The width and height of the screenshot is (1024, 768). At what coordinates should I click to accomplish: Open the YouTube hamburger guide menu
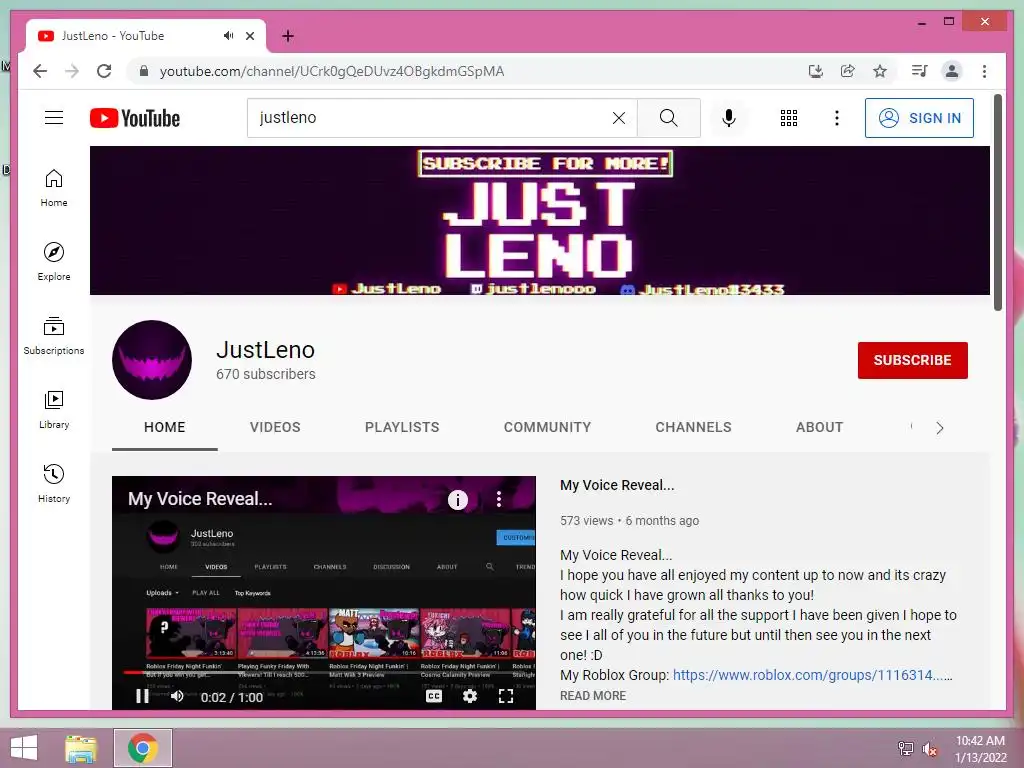click(54, 118)
